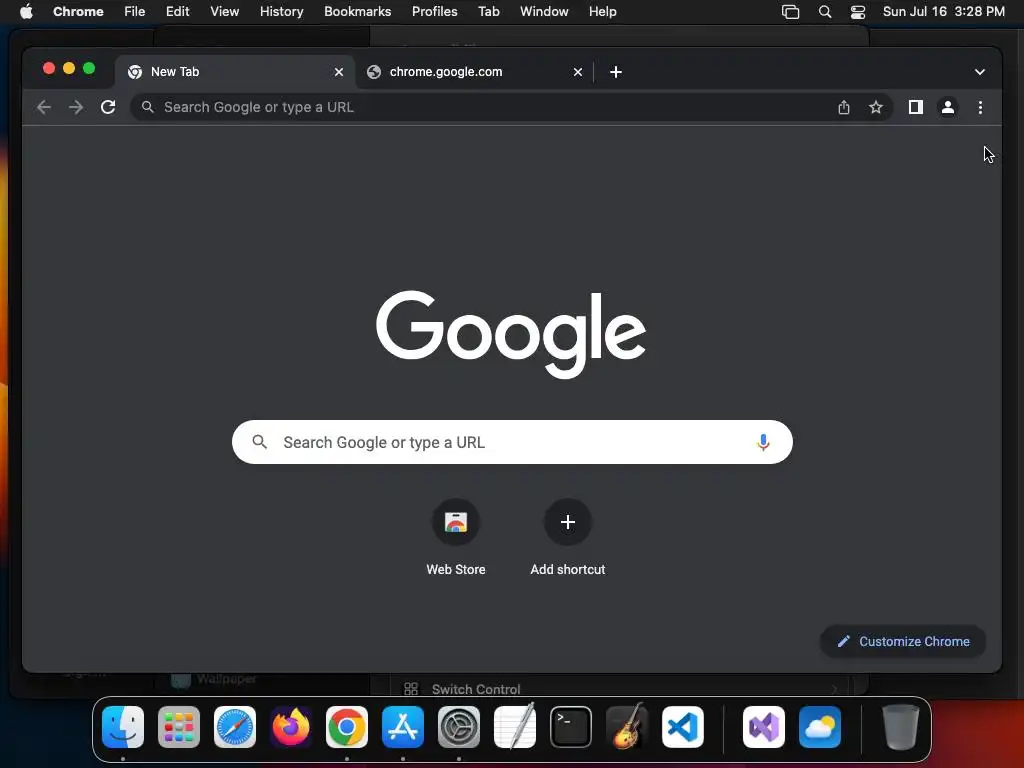Viewport: 1024px width, 768px height.
Task: Click Switch Control in background Settings window
Action: [475, 689]
